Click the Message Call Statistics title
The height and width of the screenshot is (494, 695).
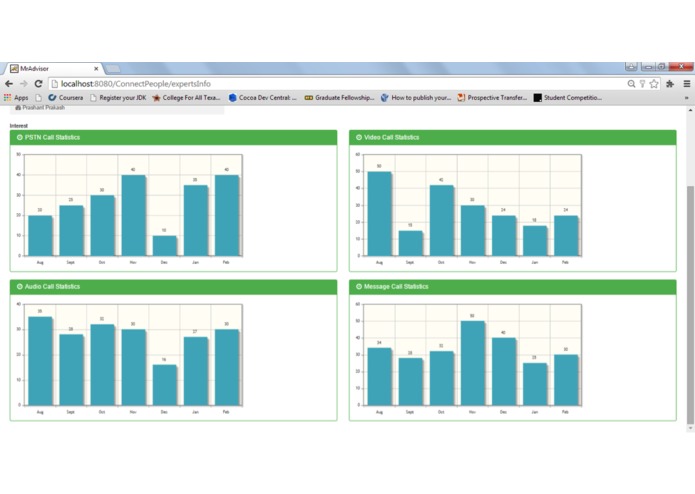[396, 287]
